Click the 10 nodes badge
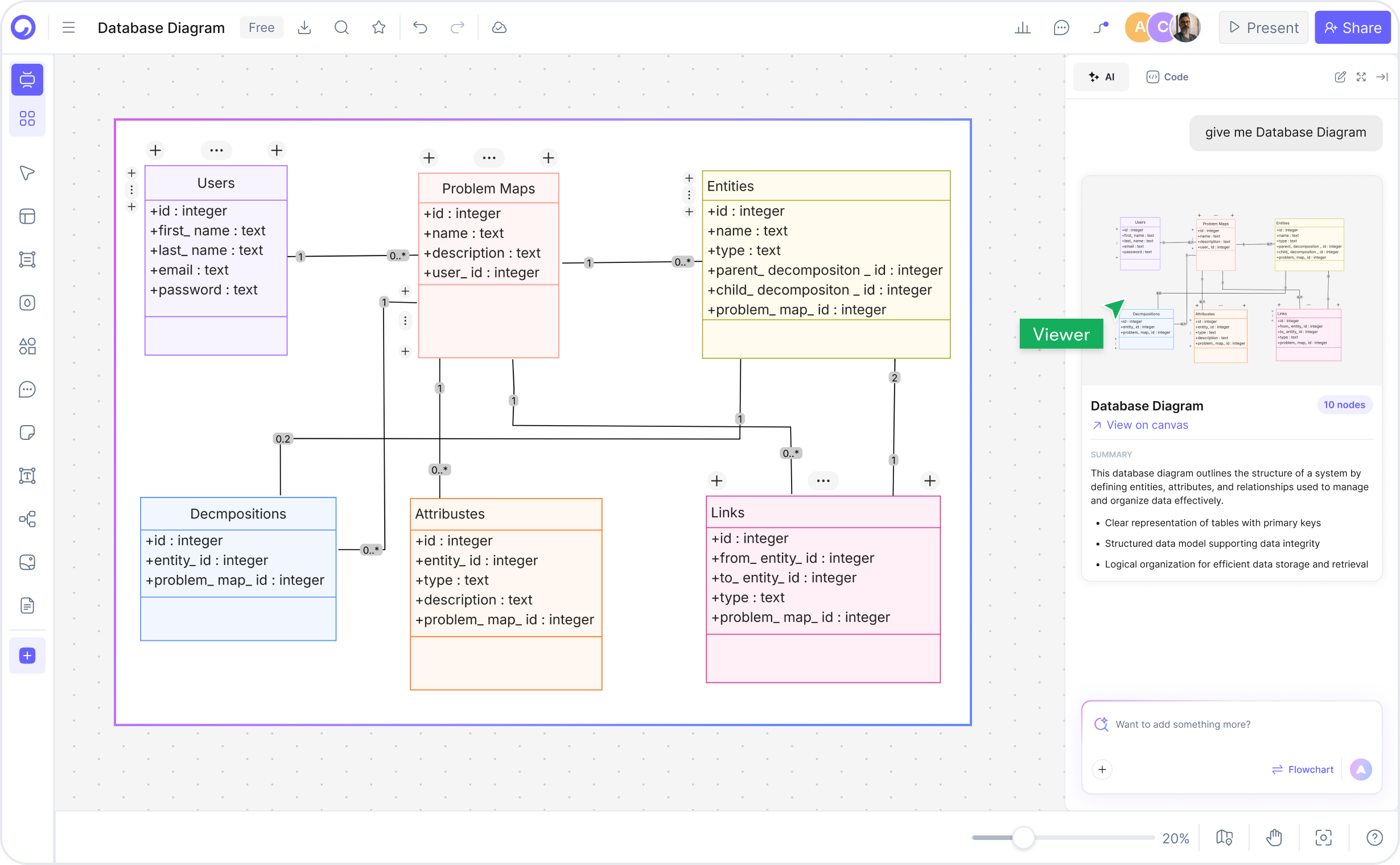 tap(1344, 405)
